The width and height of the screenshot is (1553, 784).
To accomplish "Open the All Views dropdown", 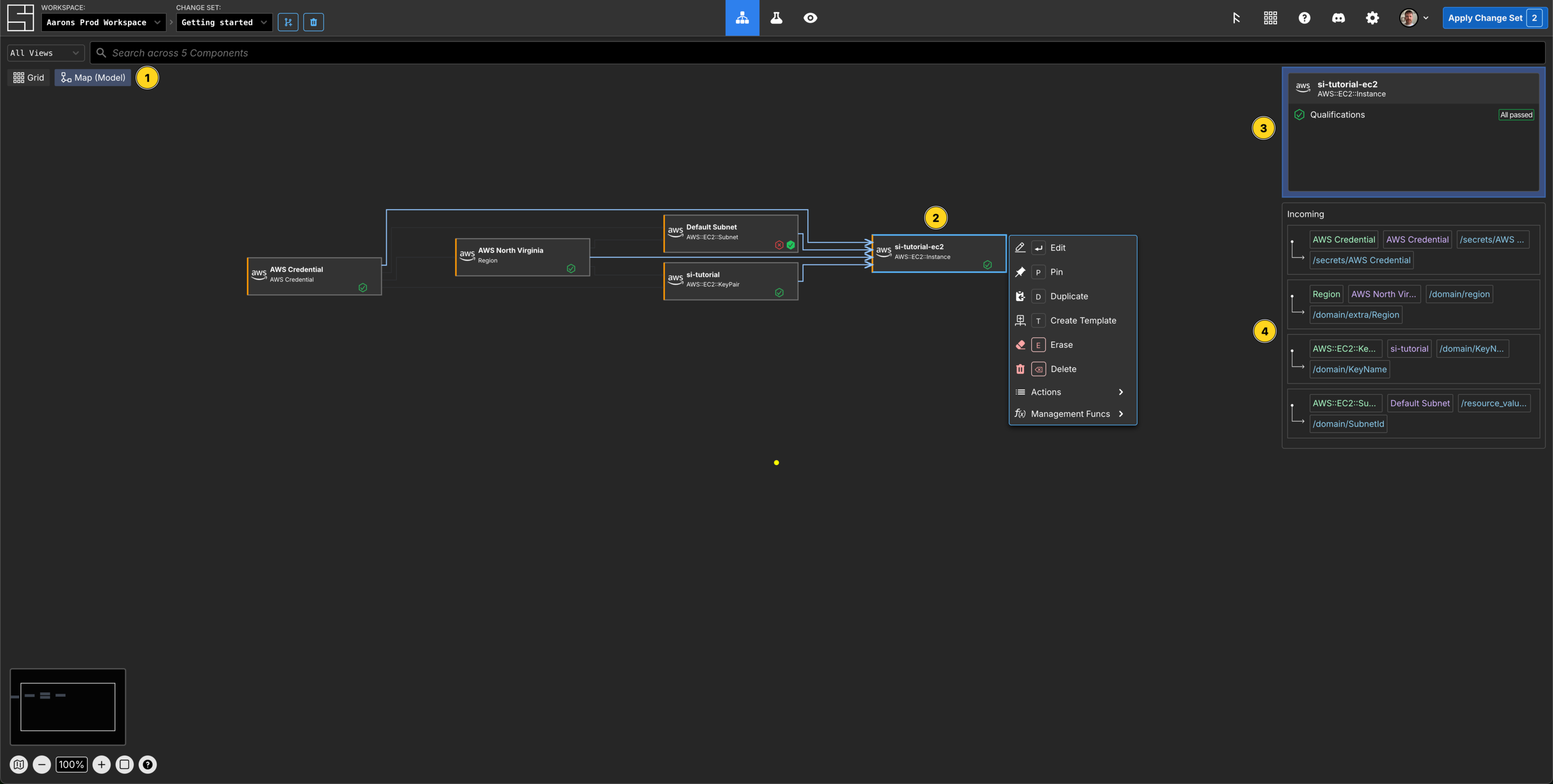I will pyautogui.click(x=45, y=53).
